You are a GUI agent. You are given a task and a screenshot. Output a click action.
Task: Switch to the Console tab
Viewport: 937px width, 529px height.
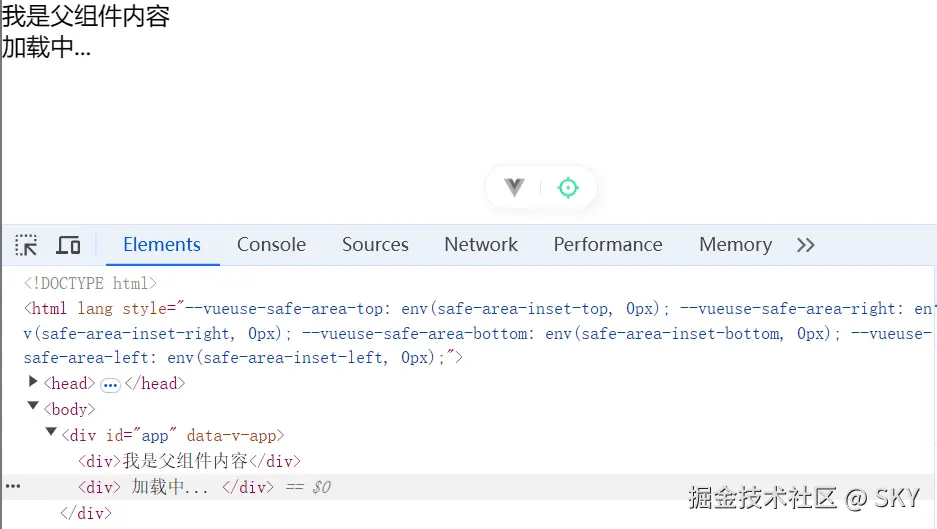tap(271, 245)
